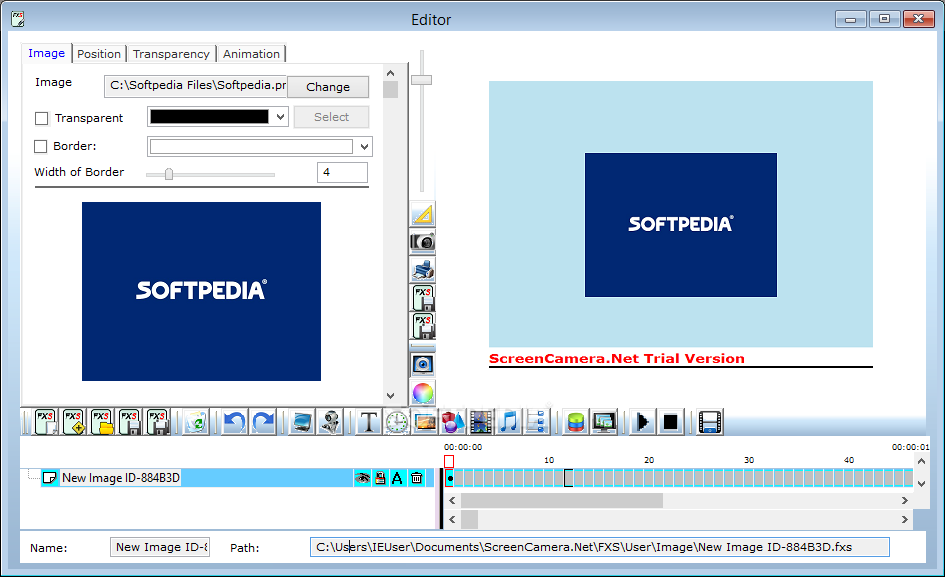Viewport: 945px width, 577px height.
Task: Take snapshot with the camera icon
Action: (423, 242)
